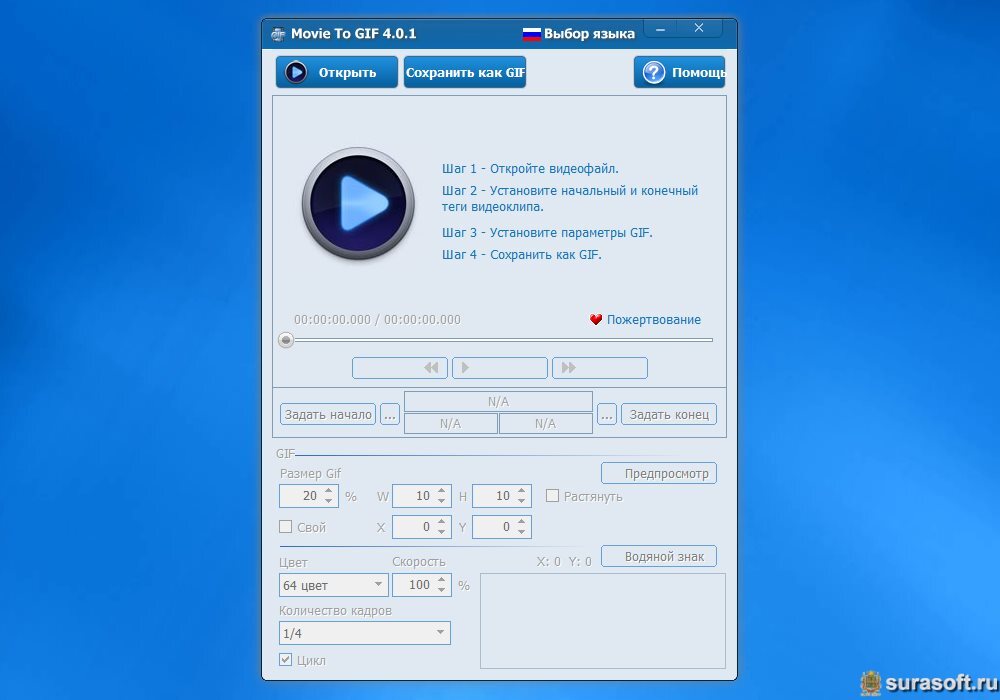
Task: Decrease the GIF size percent spinner
Action: [x=328, y=501]
